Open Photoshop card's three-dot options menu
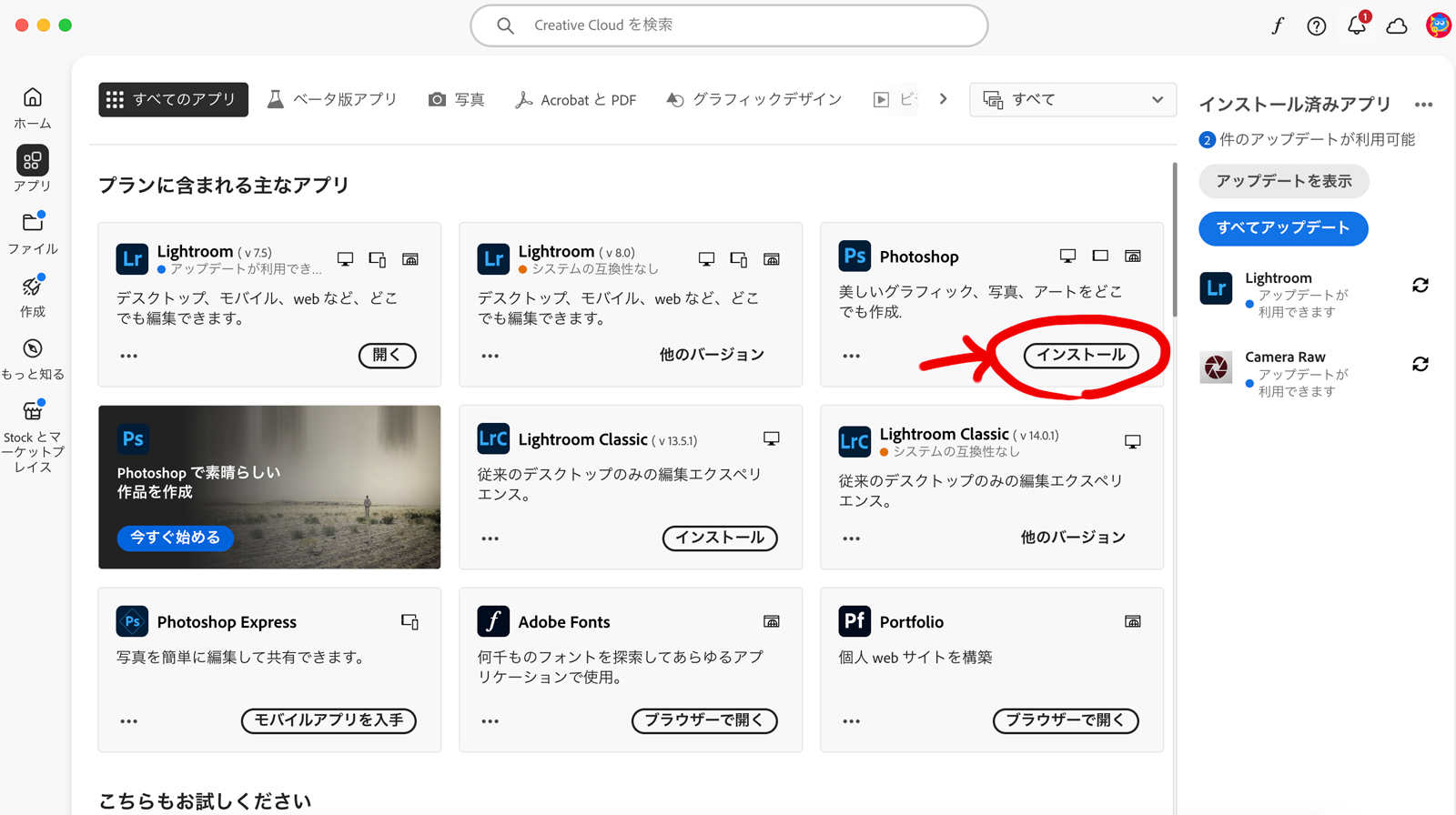Viewport: 1456px width, 815px height. point(851,356)
